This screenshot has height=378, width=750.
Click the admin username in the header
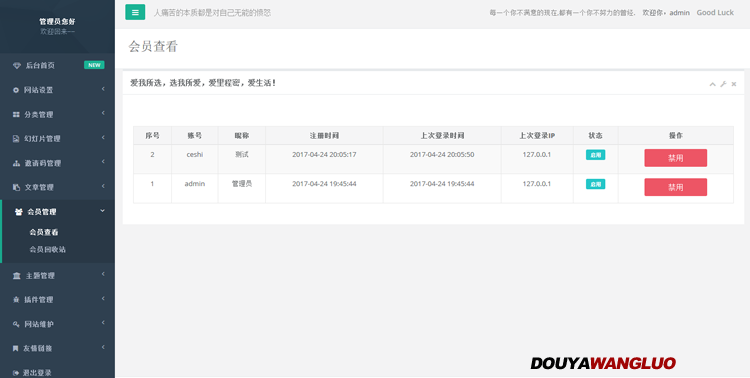tap(679, 13)
